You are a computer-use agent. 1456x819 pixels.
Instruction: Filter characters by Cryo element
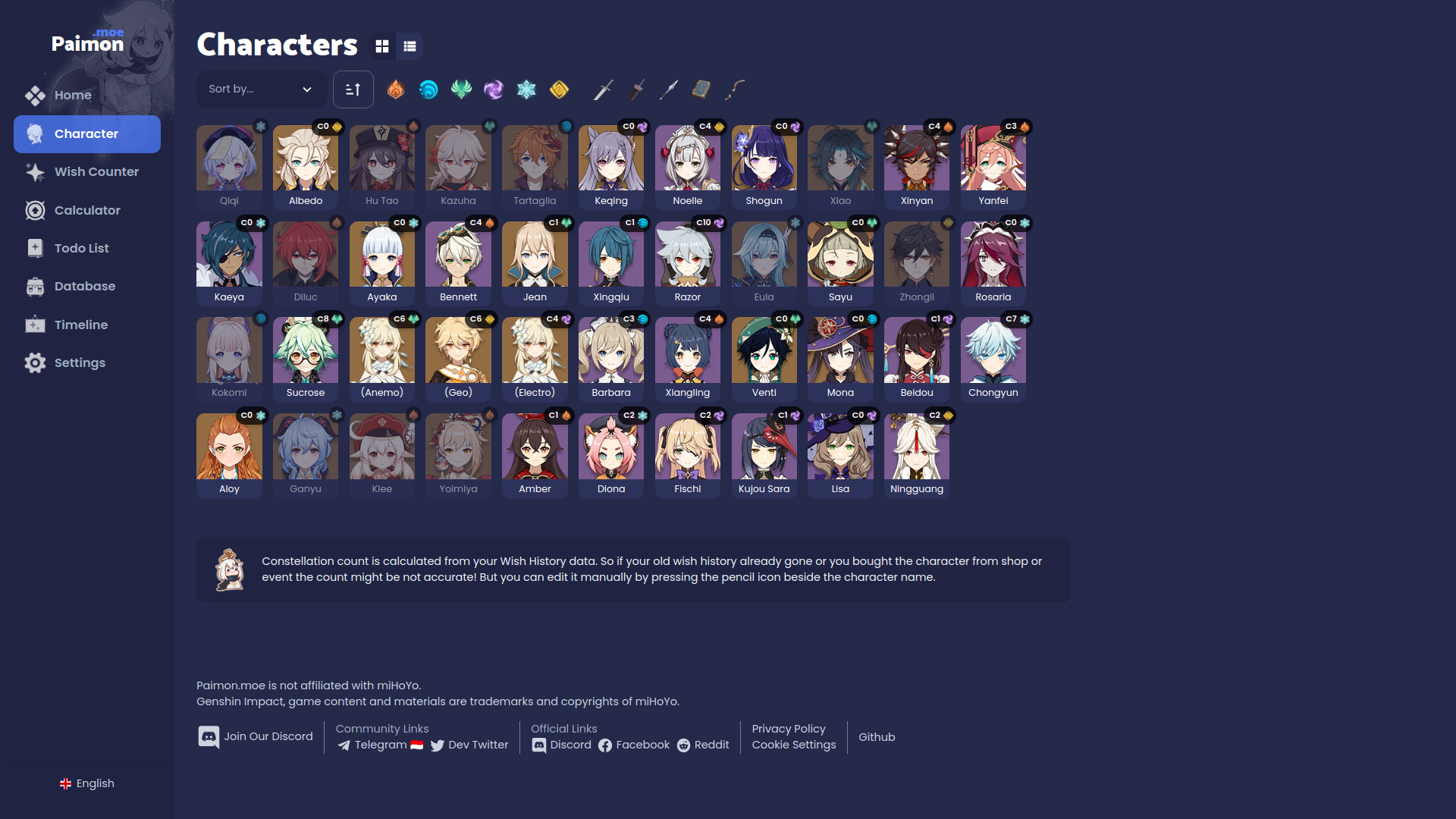point(526,89)
